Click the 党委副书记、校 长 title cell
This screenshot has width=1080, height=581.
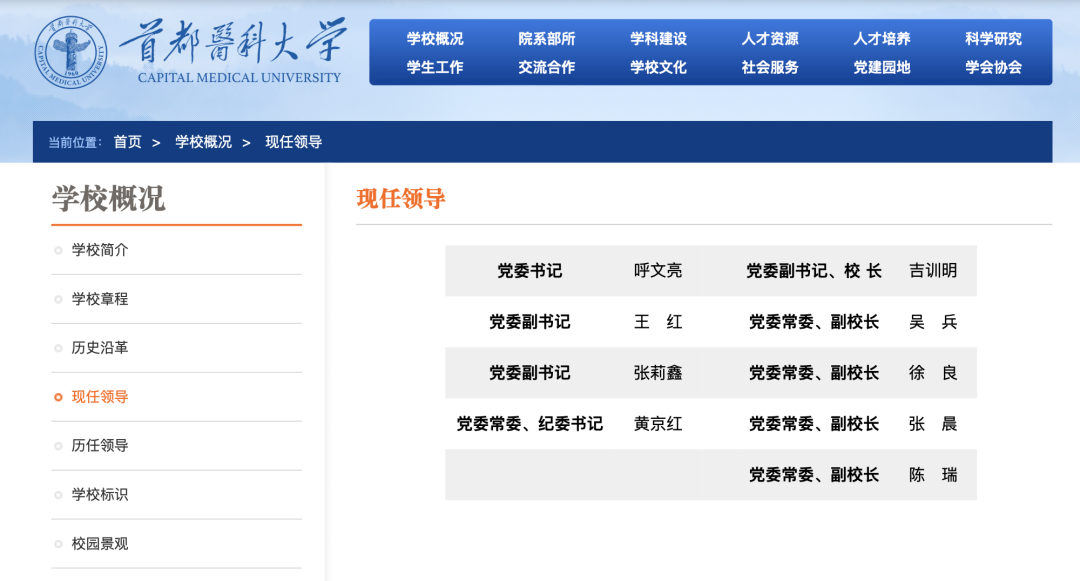pos(814,271)
